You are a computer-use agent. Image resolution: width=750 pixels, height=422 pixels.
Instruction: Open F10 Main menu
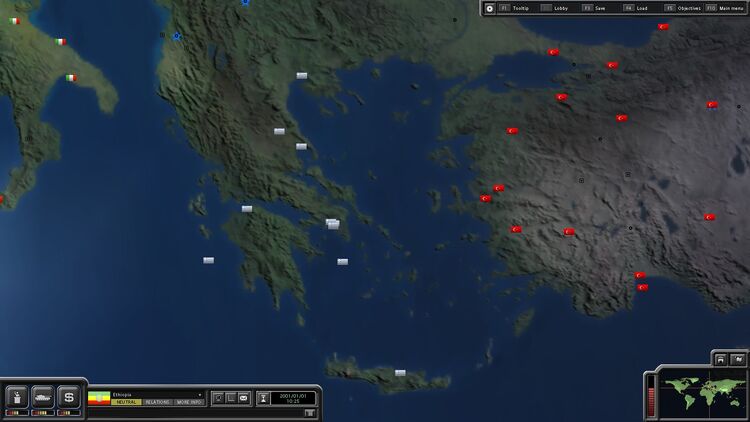coord(725,8)
